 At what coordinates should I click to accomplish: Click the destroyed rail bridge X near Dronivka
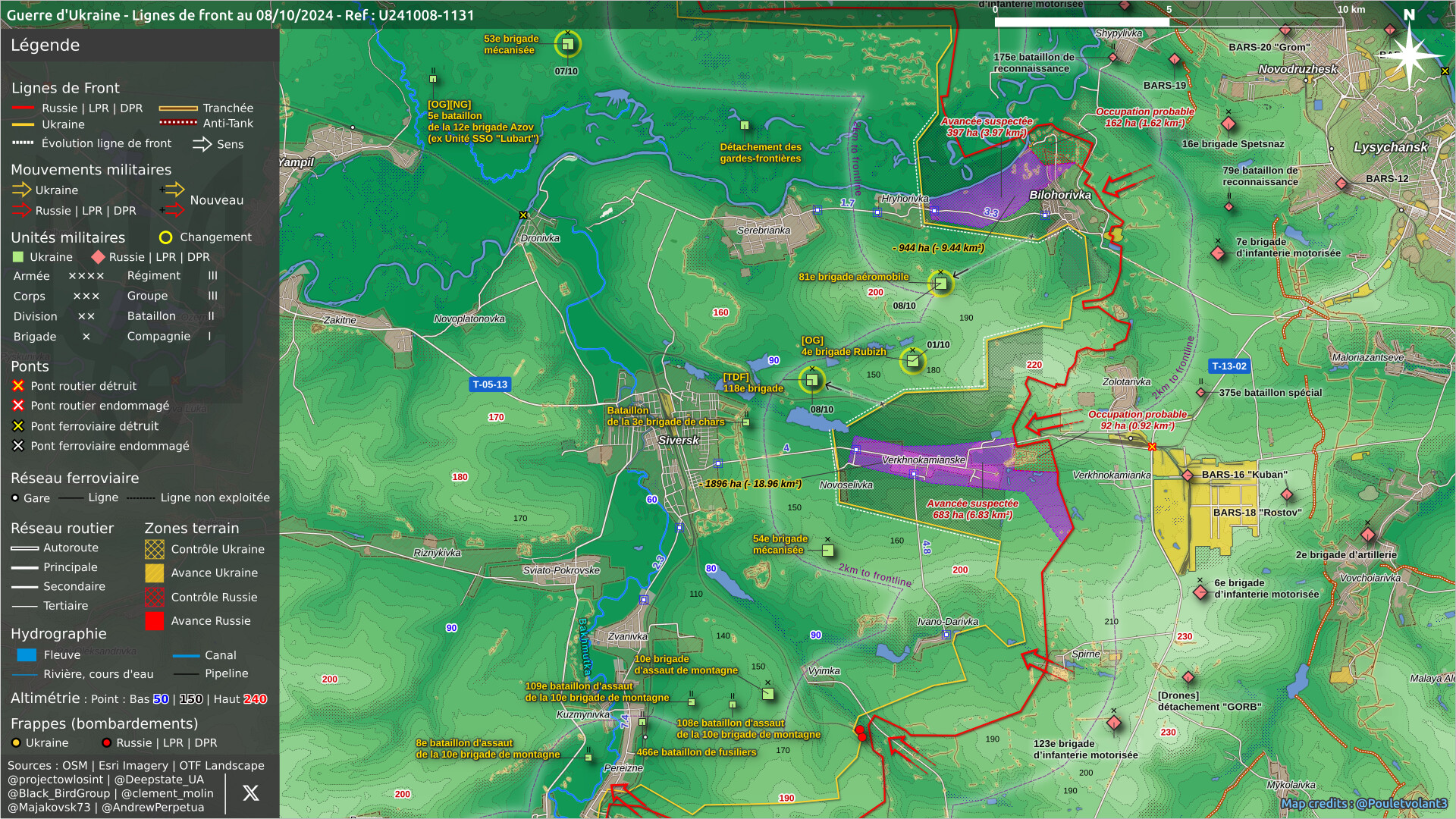(x=523, y=215)
